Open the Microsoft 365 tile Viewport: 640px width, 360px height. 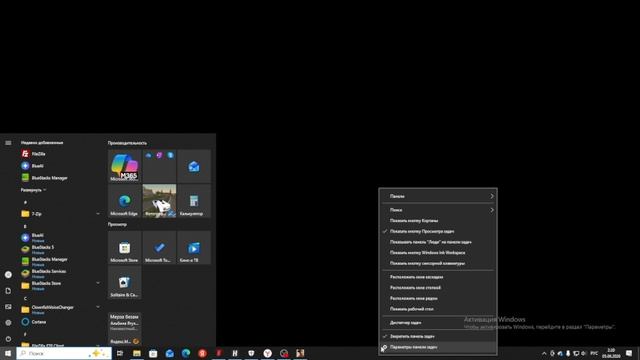coord(124,166)
